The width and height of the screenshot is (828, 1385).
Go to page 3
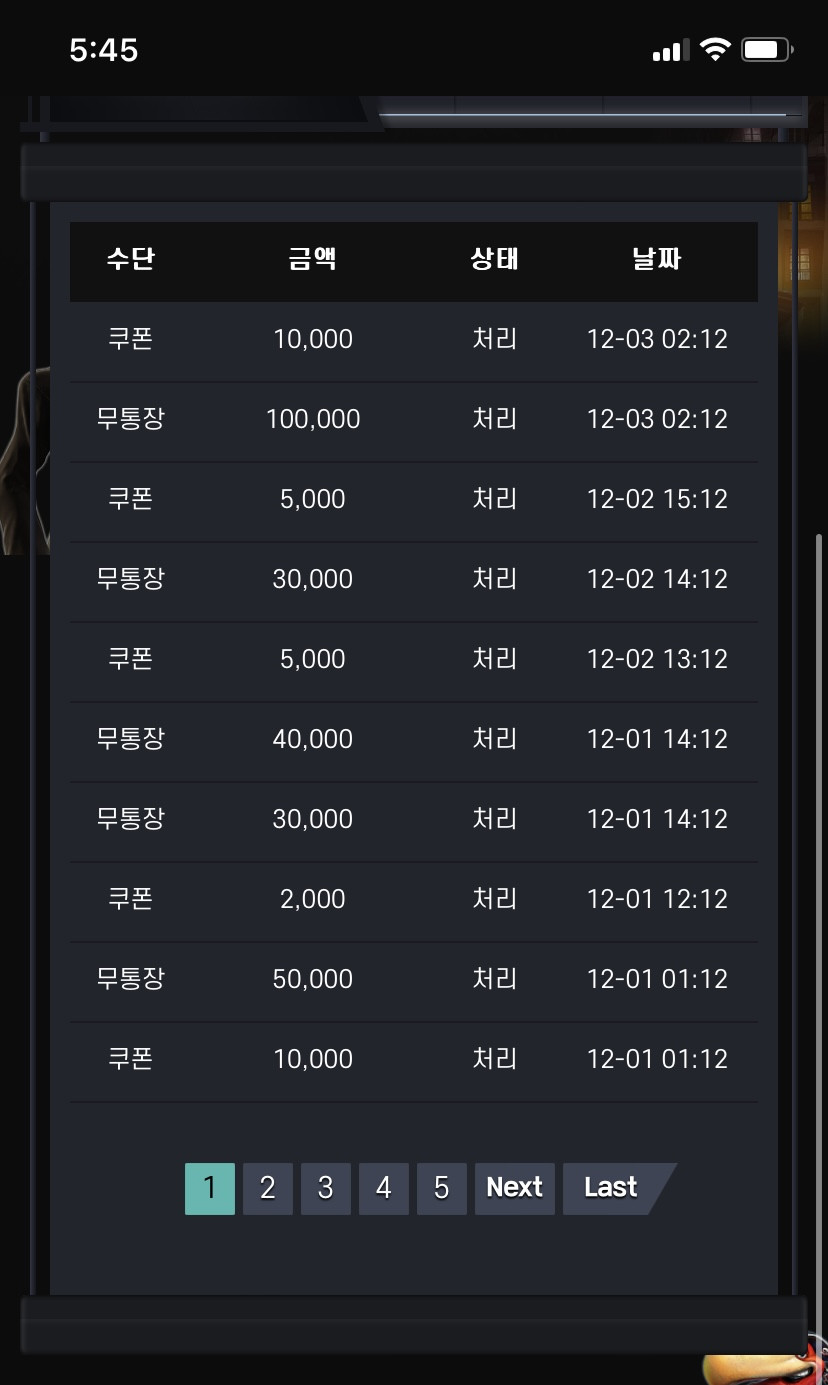click(325, 1188)
